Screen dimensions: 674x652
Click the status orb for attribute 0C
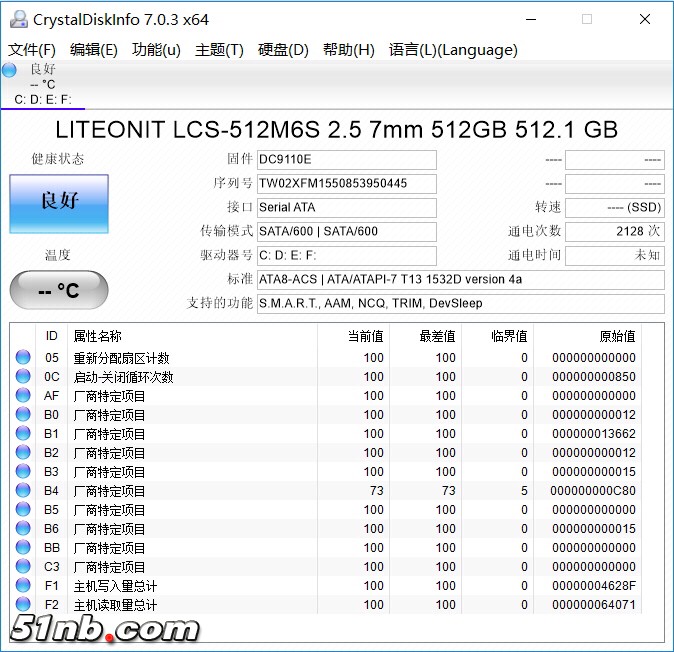click(x=23, y=377)
